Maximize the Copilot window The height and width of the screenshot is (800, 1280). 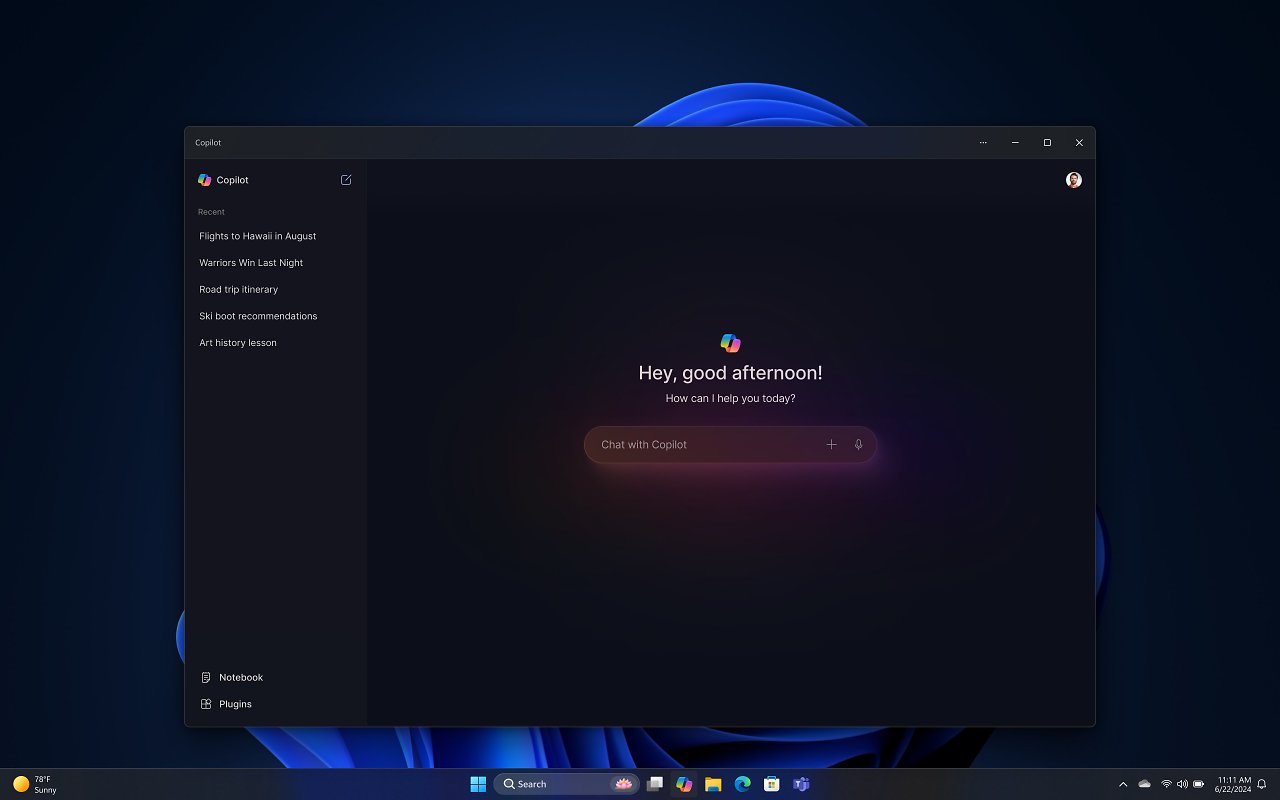point(1047,143)
